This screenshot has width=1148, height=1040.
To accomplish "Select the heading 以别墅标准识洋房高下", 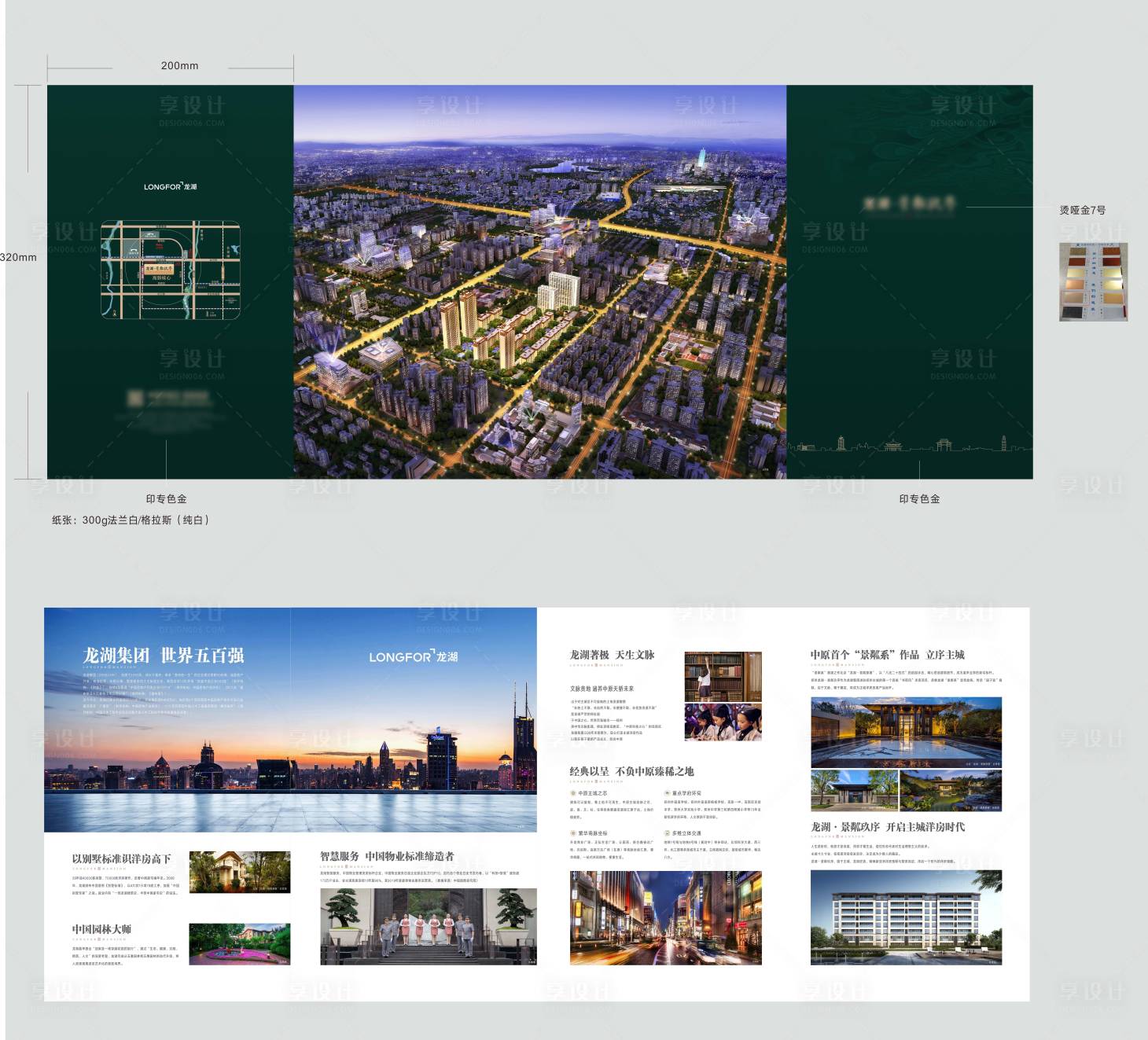I will [x=121, y=858].
